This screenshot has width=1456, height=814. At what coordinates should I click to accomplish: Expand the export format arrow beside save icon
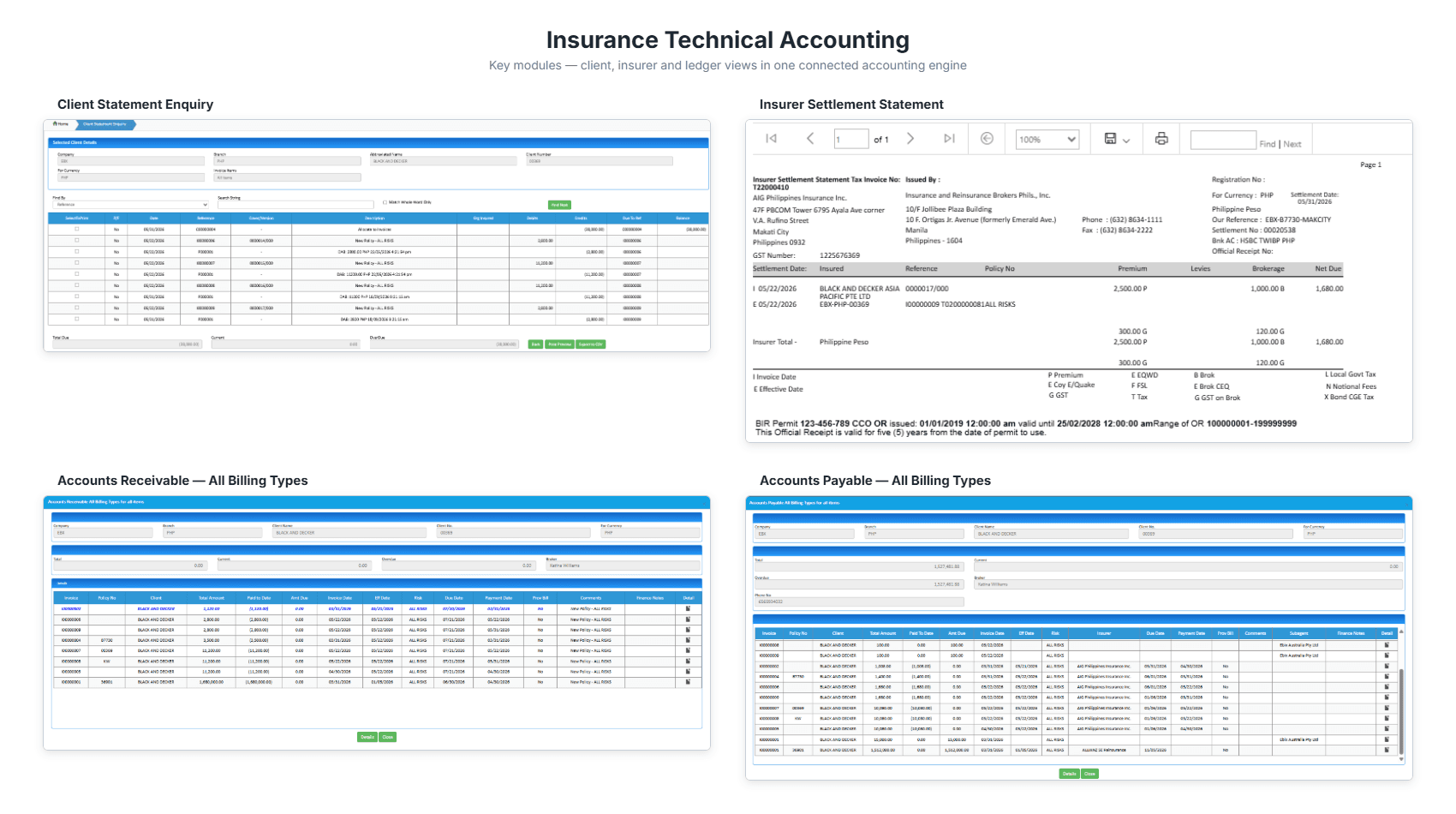pyautogui.click(x=1126, y=141)
